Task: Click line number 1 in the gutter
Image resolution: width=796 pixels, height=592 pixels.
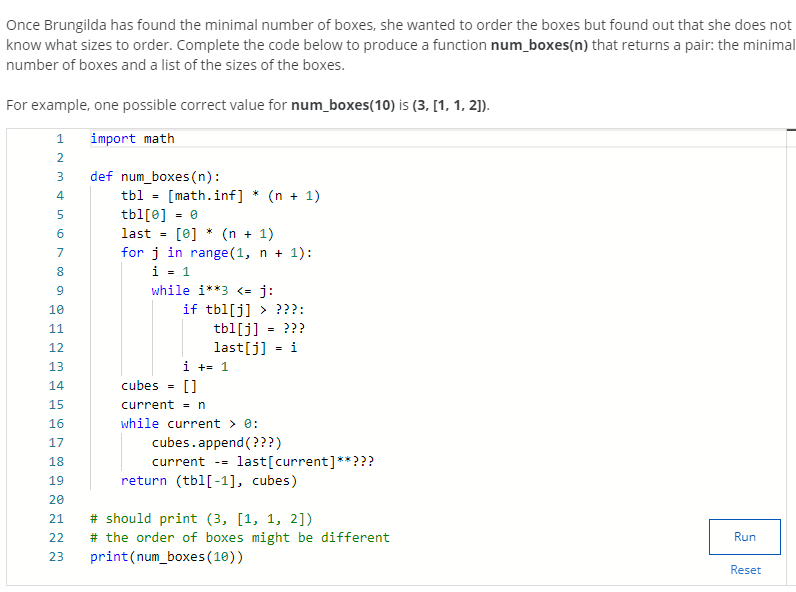Action: click(60, 139)
